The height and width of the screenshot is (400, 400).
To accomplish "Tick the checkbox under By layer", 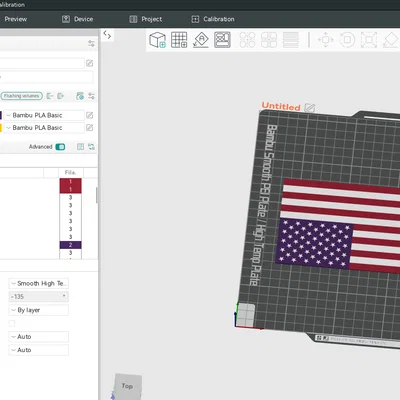I will tap(12, 323).
